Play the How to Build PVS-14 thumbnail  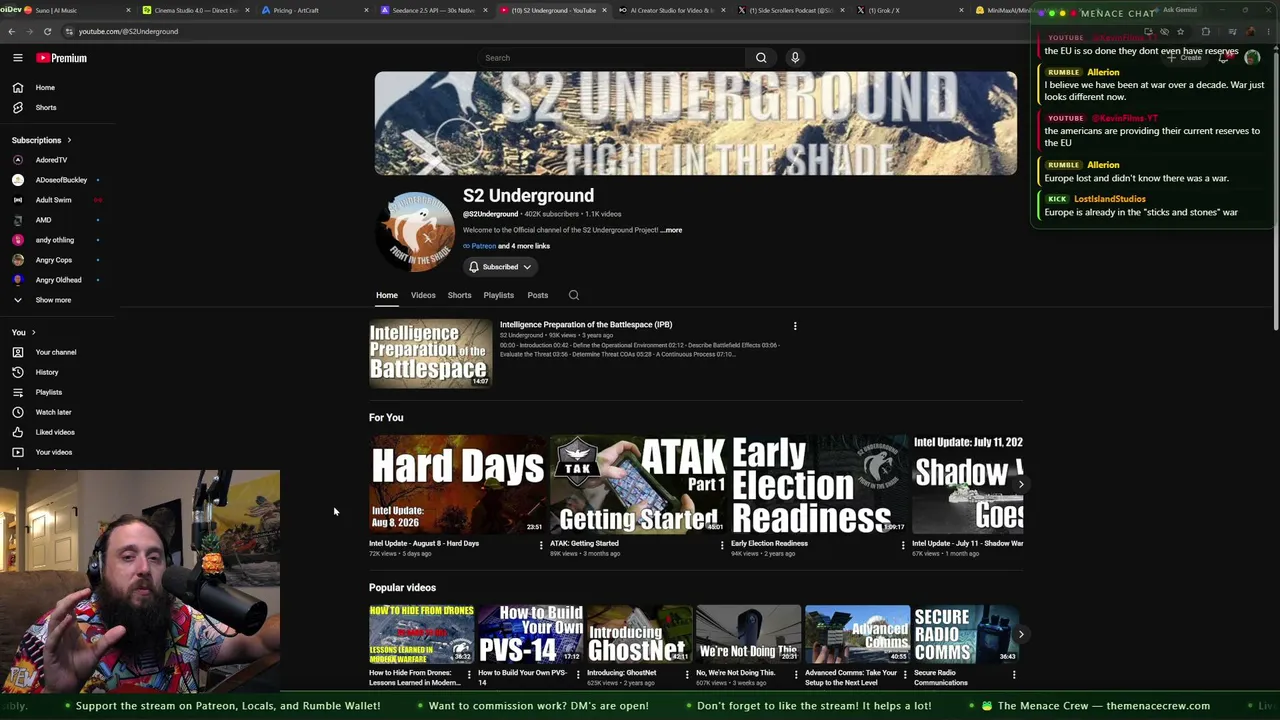coord(531,634)
